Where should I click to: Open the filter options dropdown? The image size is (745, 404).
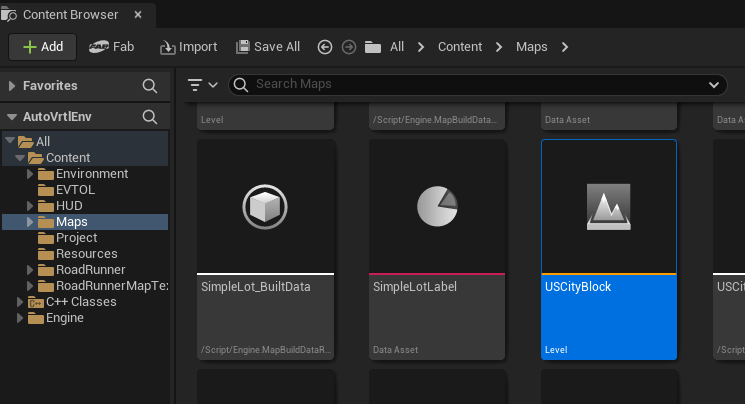pos(202,85)
